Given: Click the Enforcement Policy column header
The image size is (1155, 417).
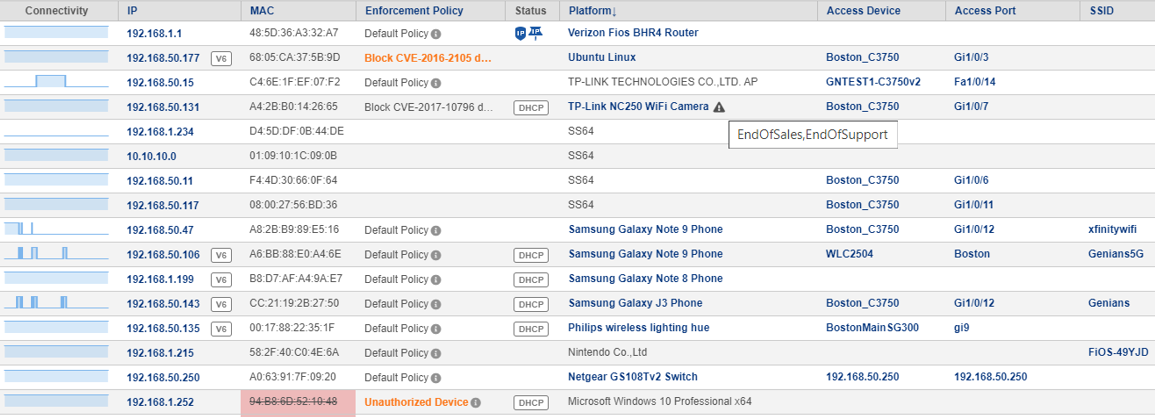Looking at the screenshot, I should point(414,11).
